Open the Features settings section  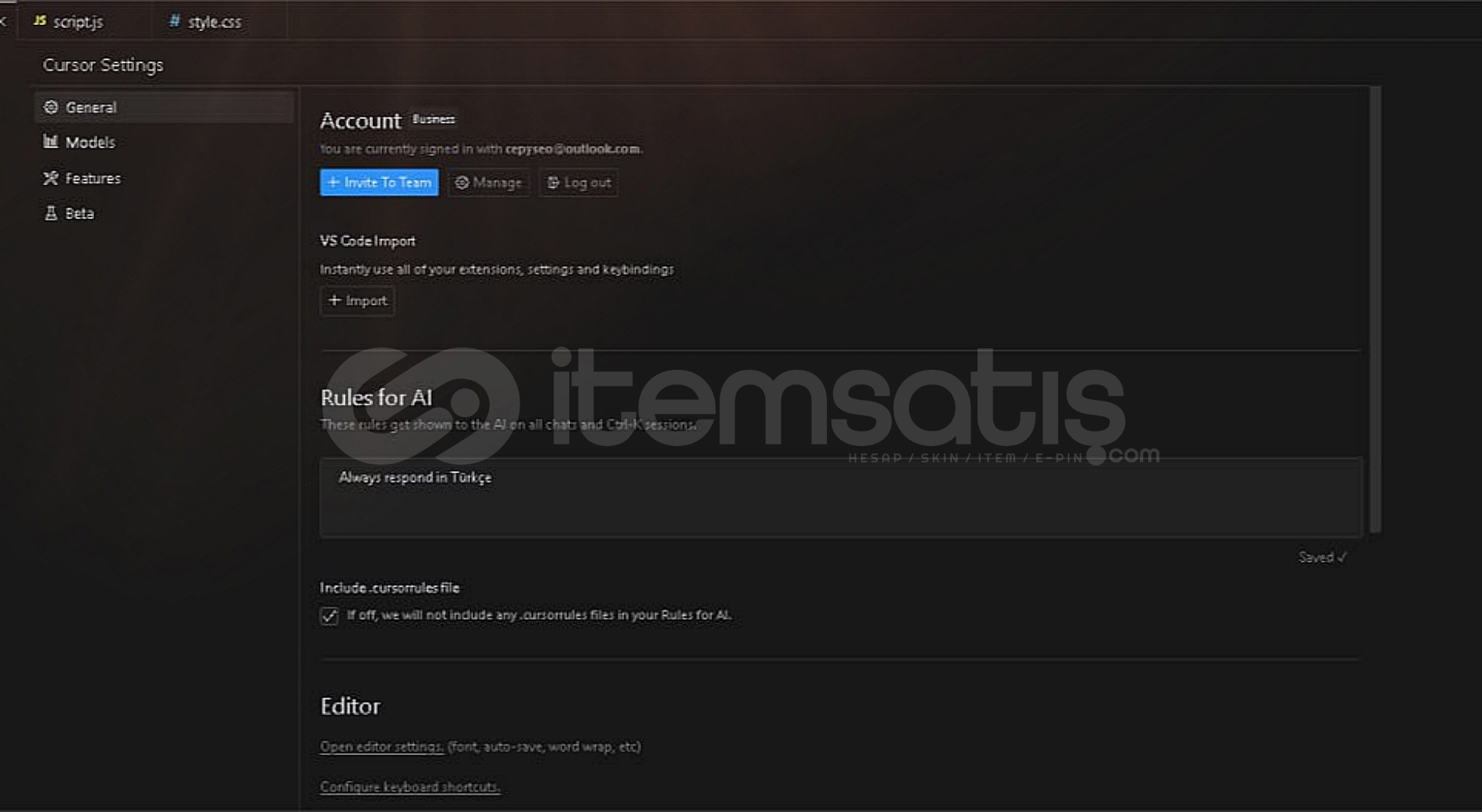click(x=92, y=178)
